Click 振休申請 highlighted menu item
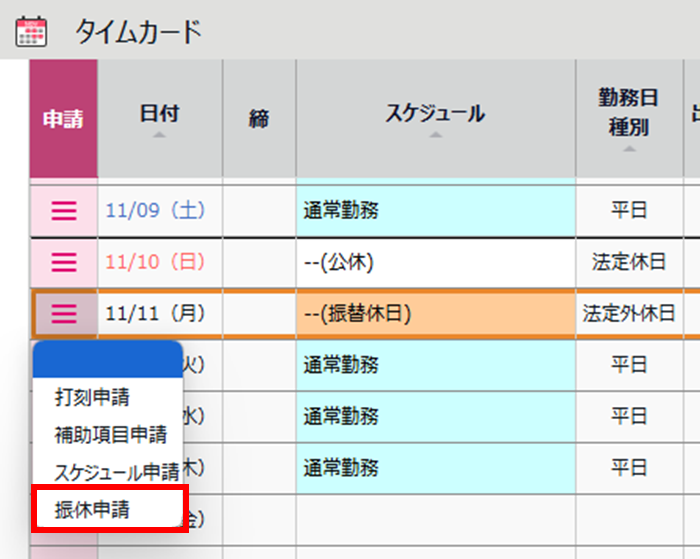Image resolution: width=700 pixels, height=559 pixels. 92,508
